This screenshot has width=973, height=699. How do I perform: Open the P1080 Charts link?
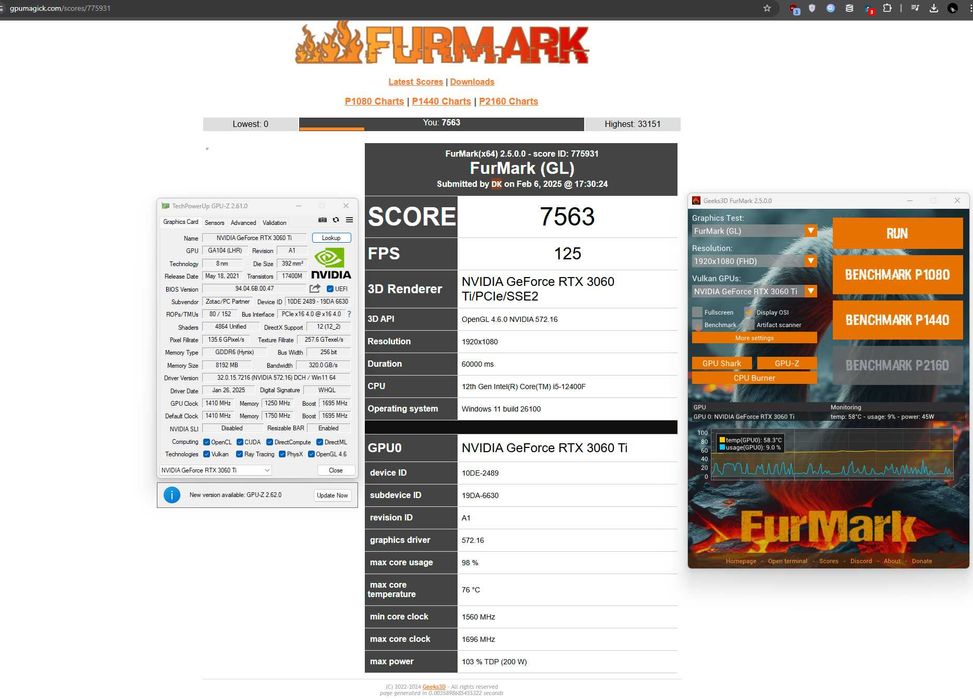(374, 101)
